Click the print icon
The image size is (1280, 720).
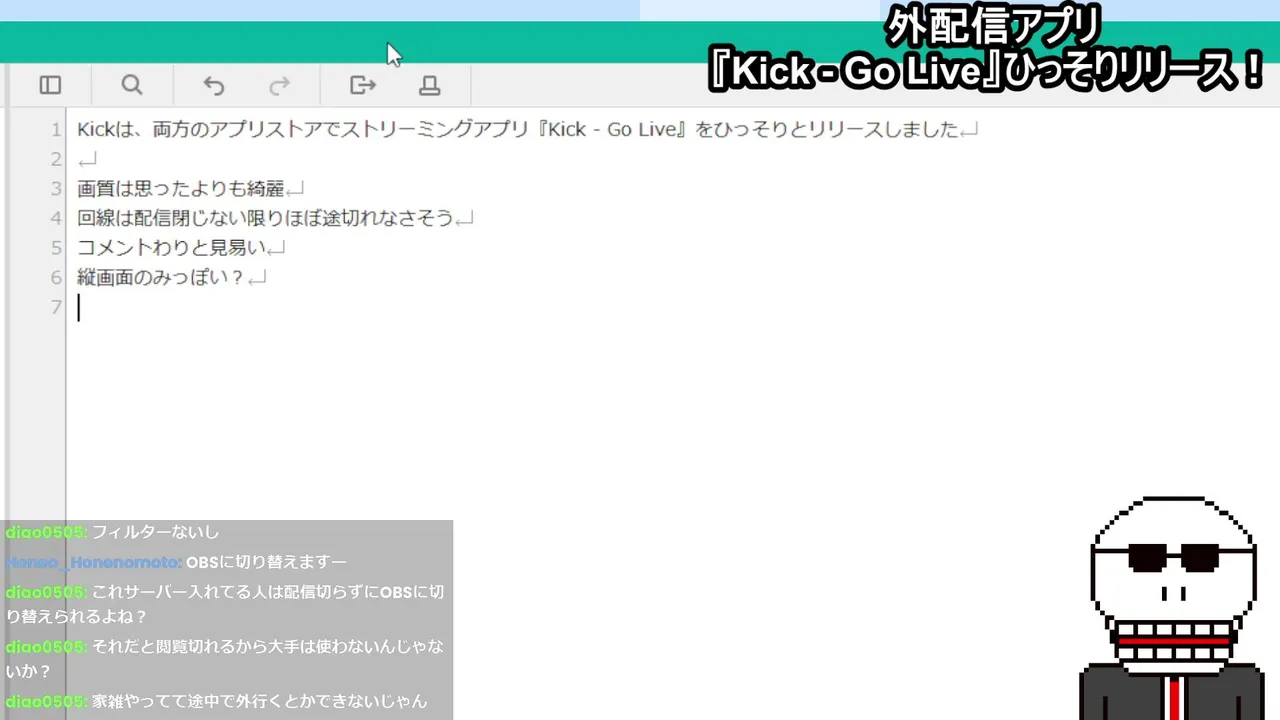tap(430, 85)
